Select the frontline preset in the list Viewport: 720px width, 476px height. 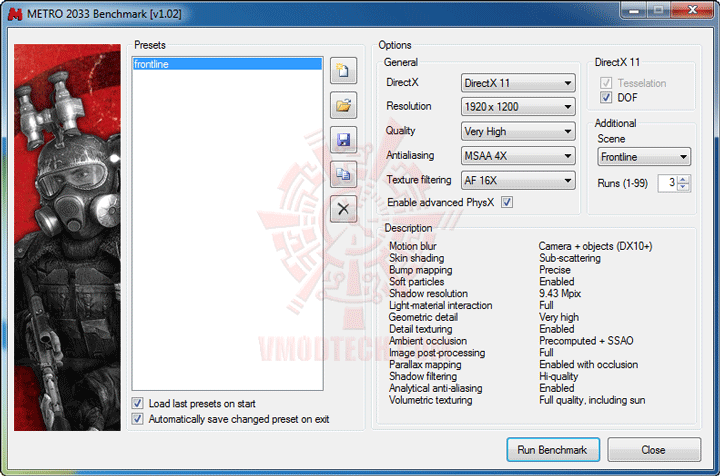227,64
